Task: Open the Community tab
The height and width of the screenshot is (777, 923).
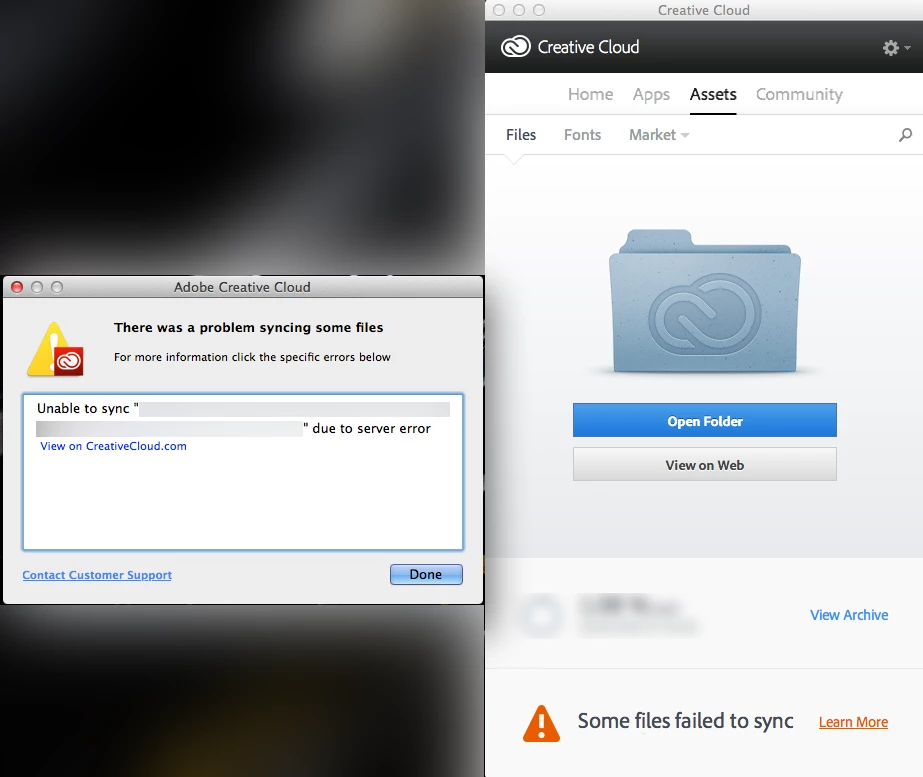Action: click(799, 95)
